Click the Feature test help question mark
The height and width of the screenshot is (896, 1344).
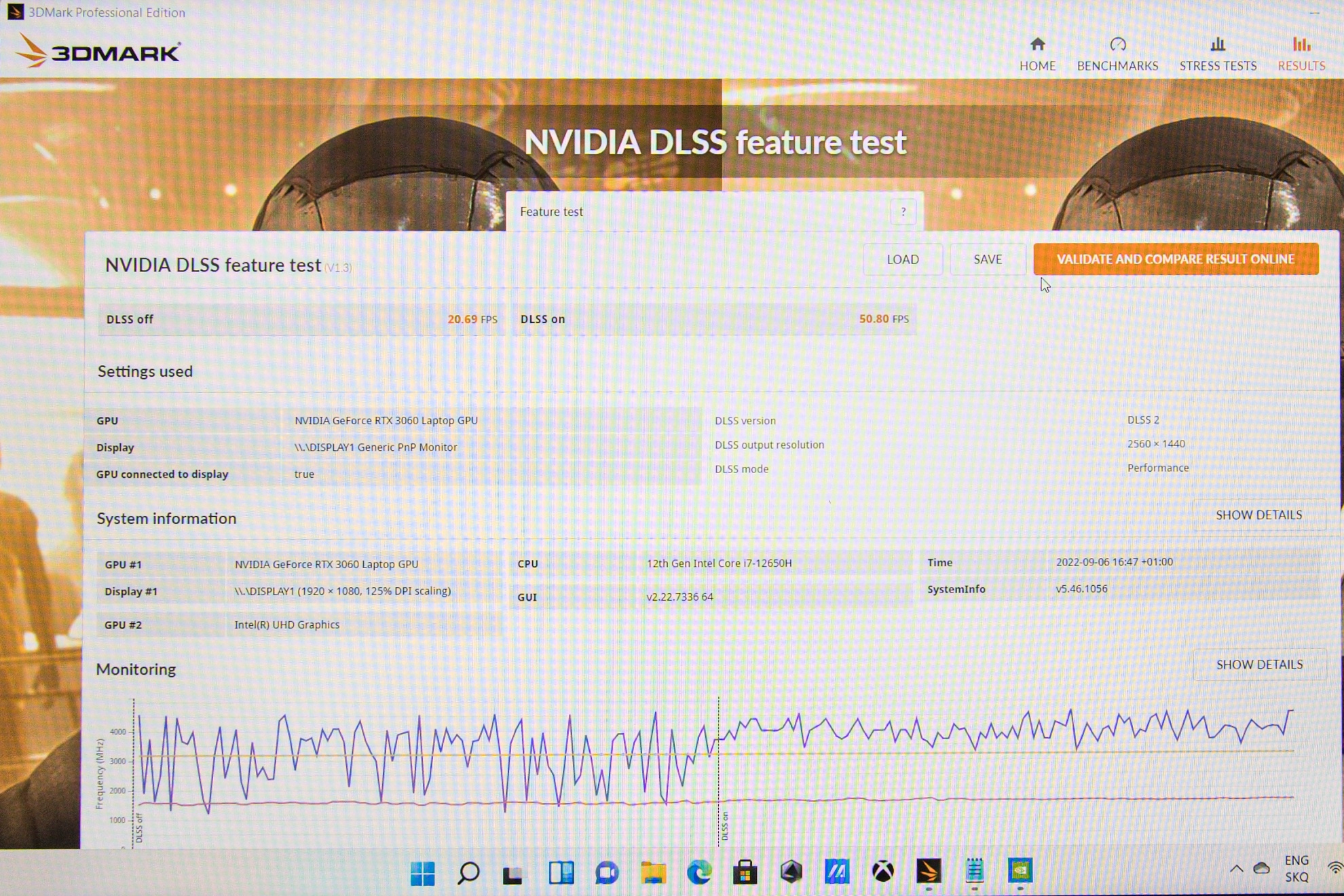pyautogui.click(x=903, y=212)
